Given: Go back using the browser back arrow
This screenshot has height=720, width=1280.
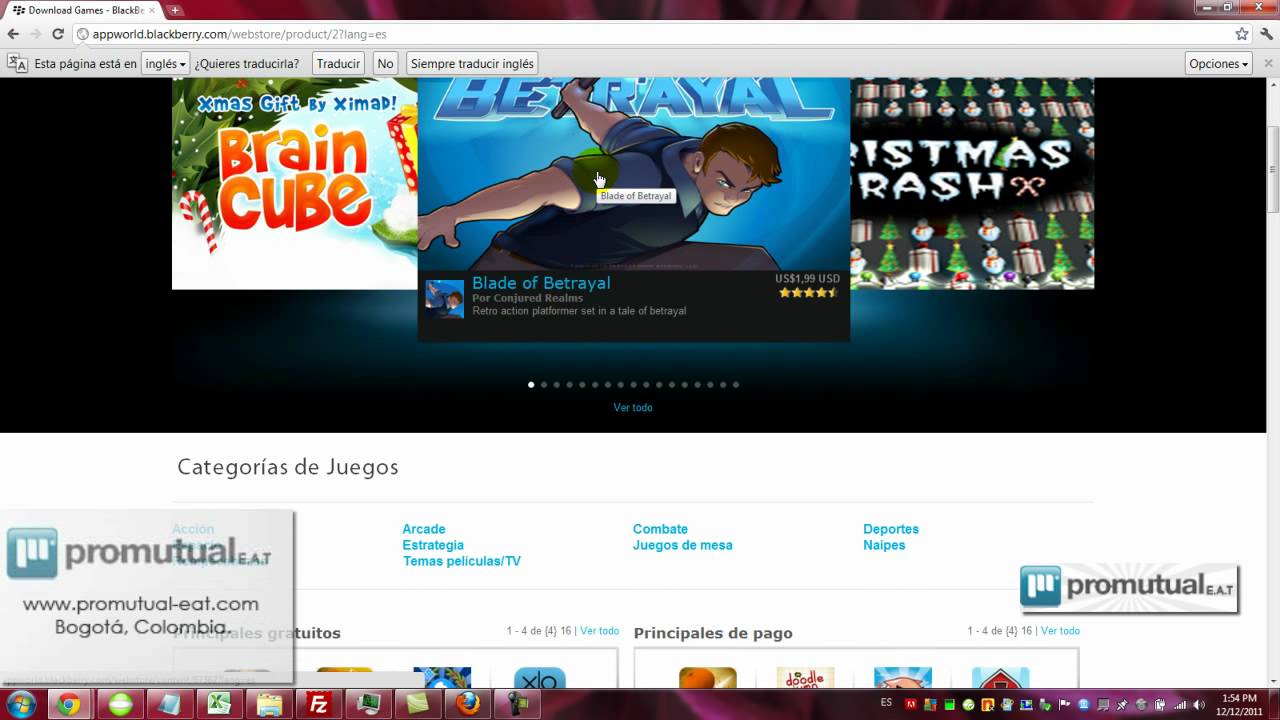Looking at the screenshot, I should click(14, 34).
